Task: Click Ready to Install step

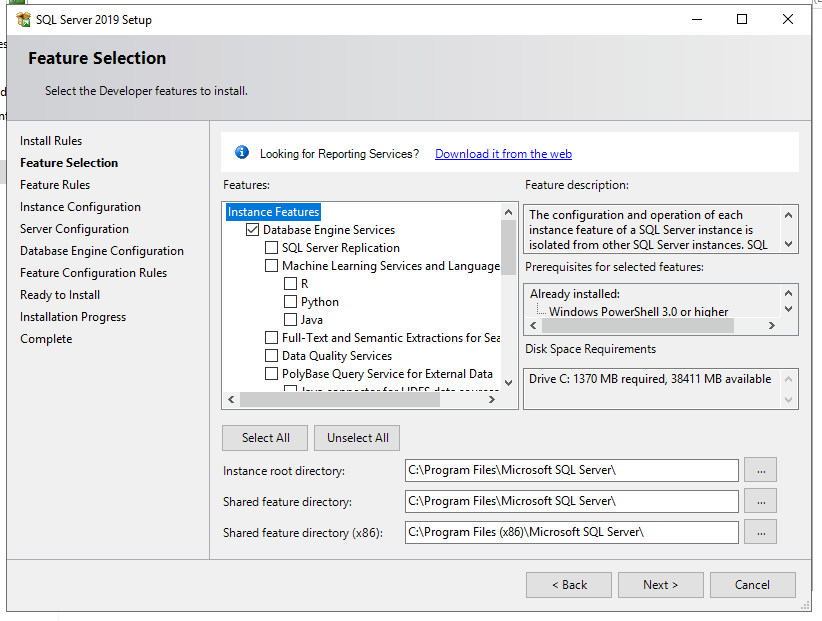Action: point(60,295)
